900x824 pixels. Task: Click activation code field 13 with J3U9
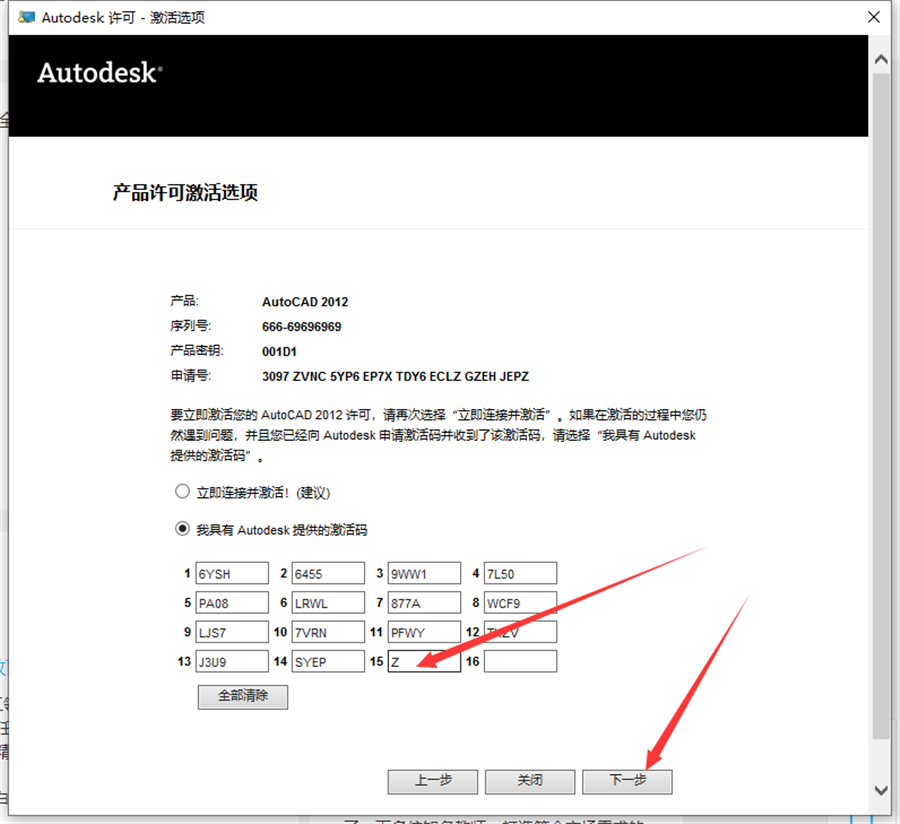[232, 661]
